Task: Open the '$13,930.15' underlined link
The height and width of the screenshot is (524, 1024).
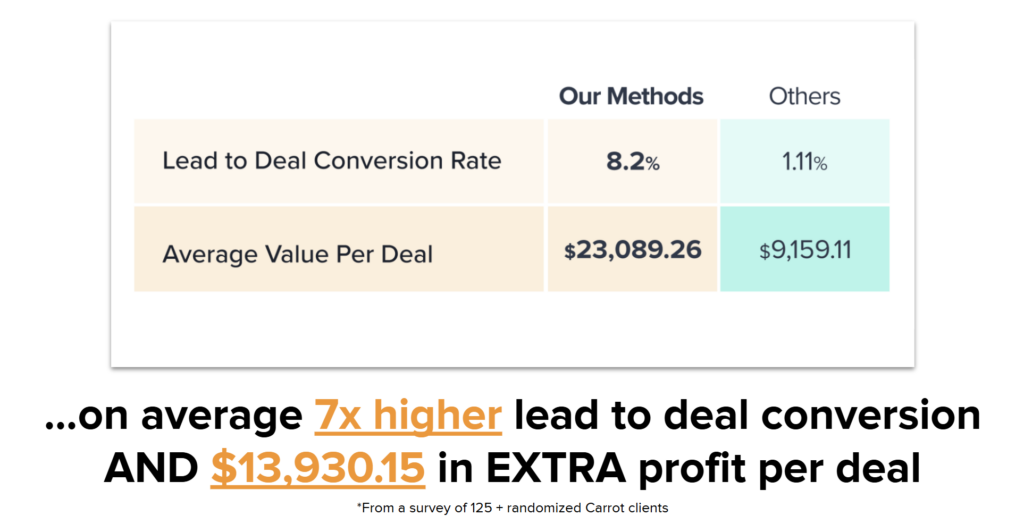Action: tap(318, 468)
